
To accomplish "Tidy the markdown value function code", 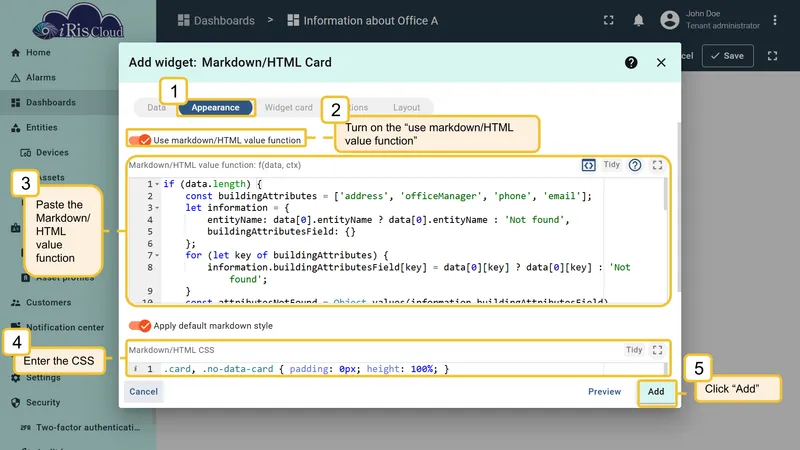I will [611, 164].
